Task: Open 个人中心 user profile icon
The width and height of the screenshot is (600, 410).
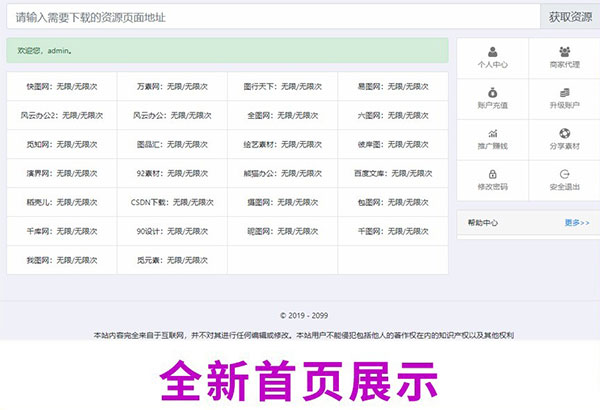Action: pyautogui.click(x=492, y=52)
